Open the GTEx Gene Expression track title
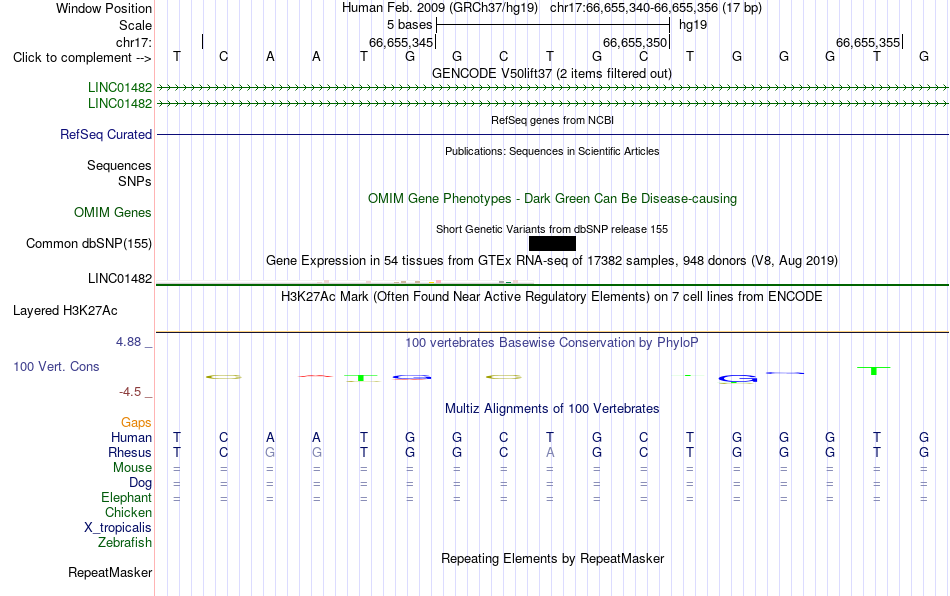The width and height of the screenshot is (950, 596). click(552, 260)
